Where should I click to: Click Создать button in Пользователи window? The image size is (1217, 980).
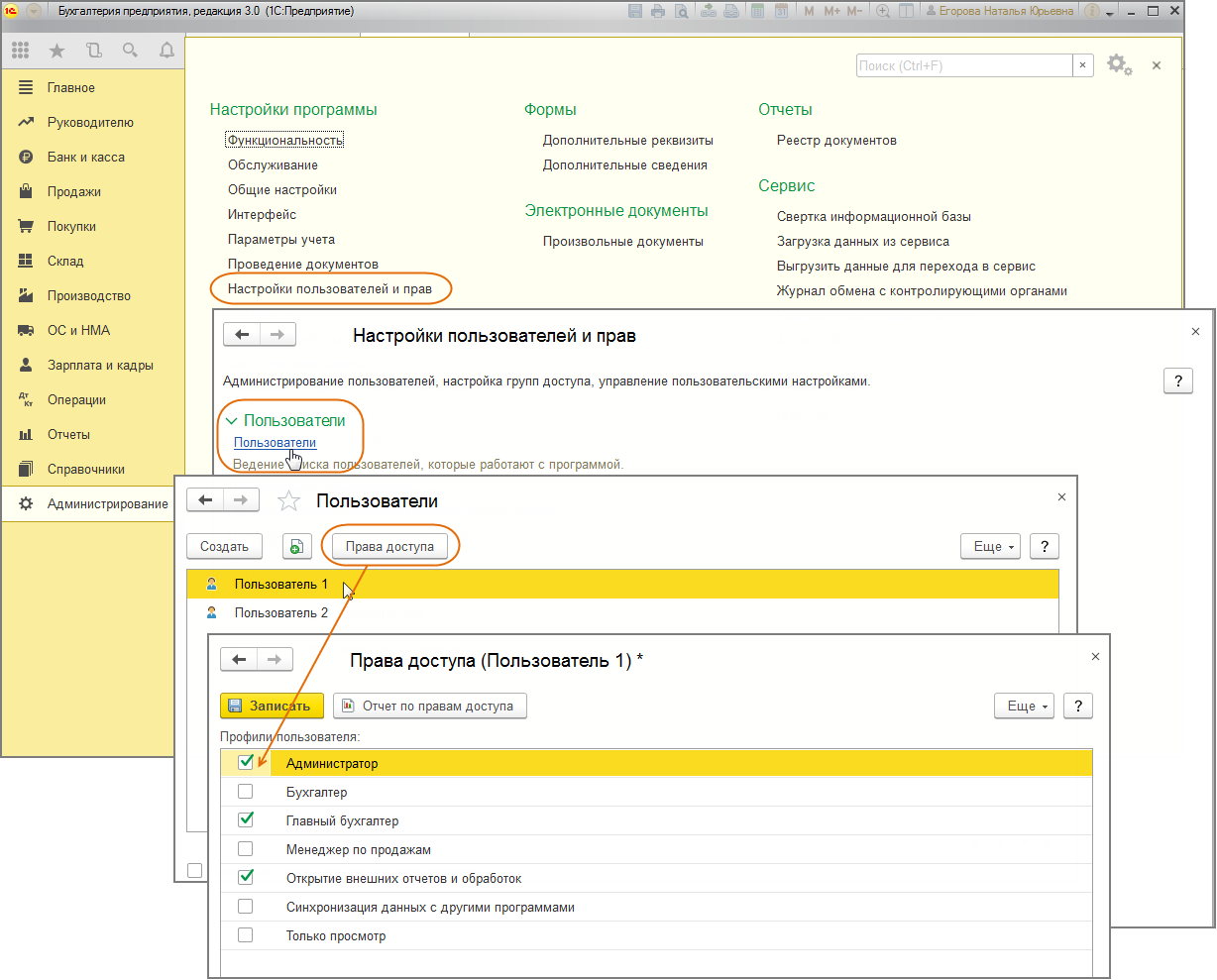click(x=224, y=546)
